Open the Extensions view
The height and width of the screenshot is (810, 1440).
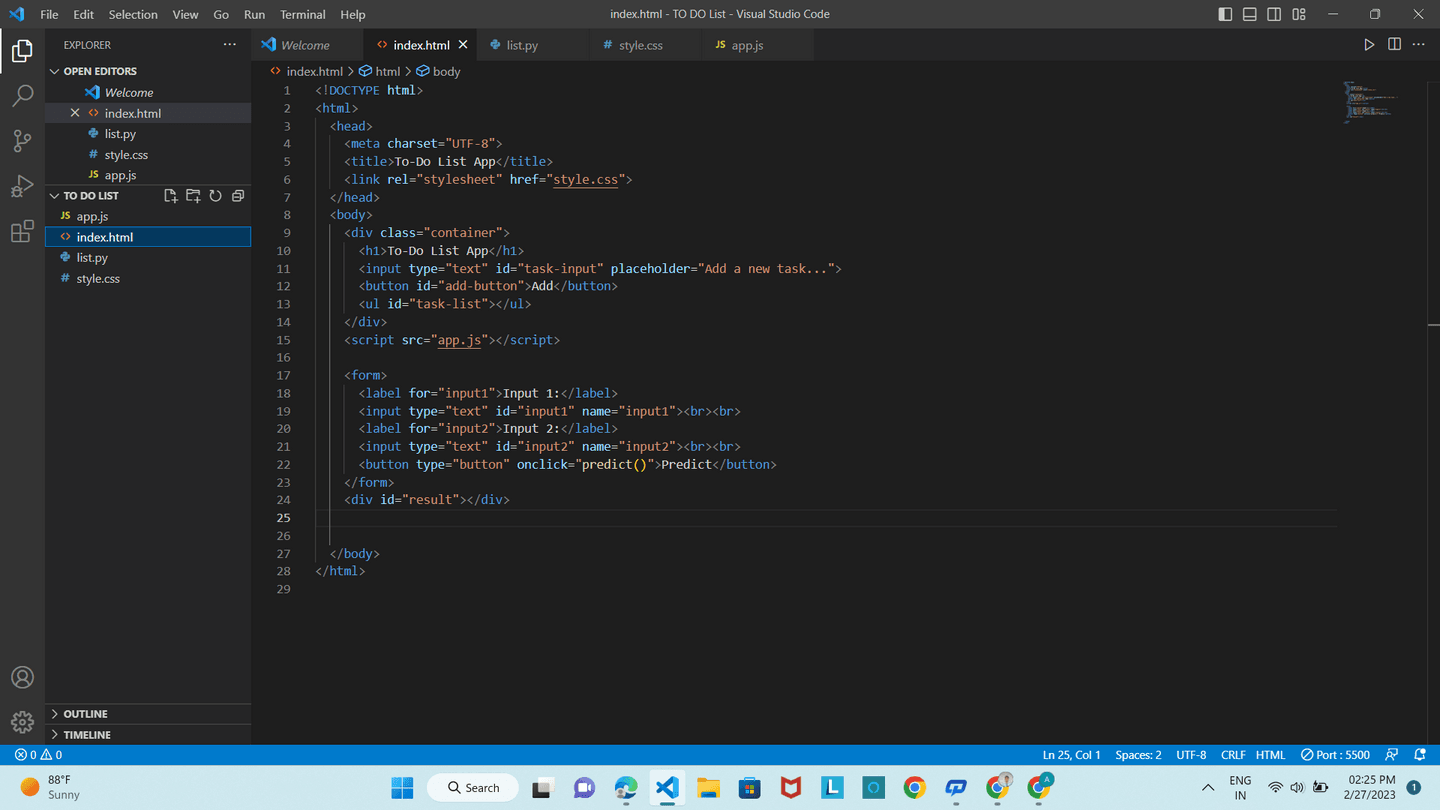22,232
